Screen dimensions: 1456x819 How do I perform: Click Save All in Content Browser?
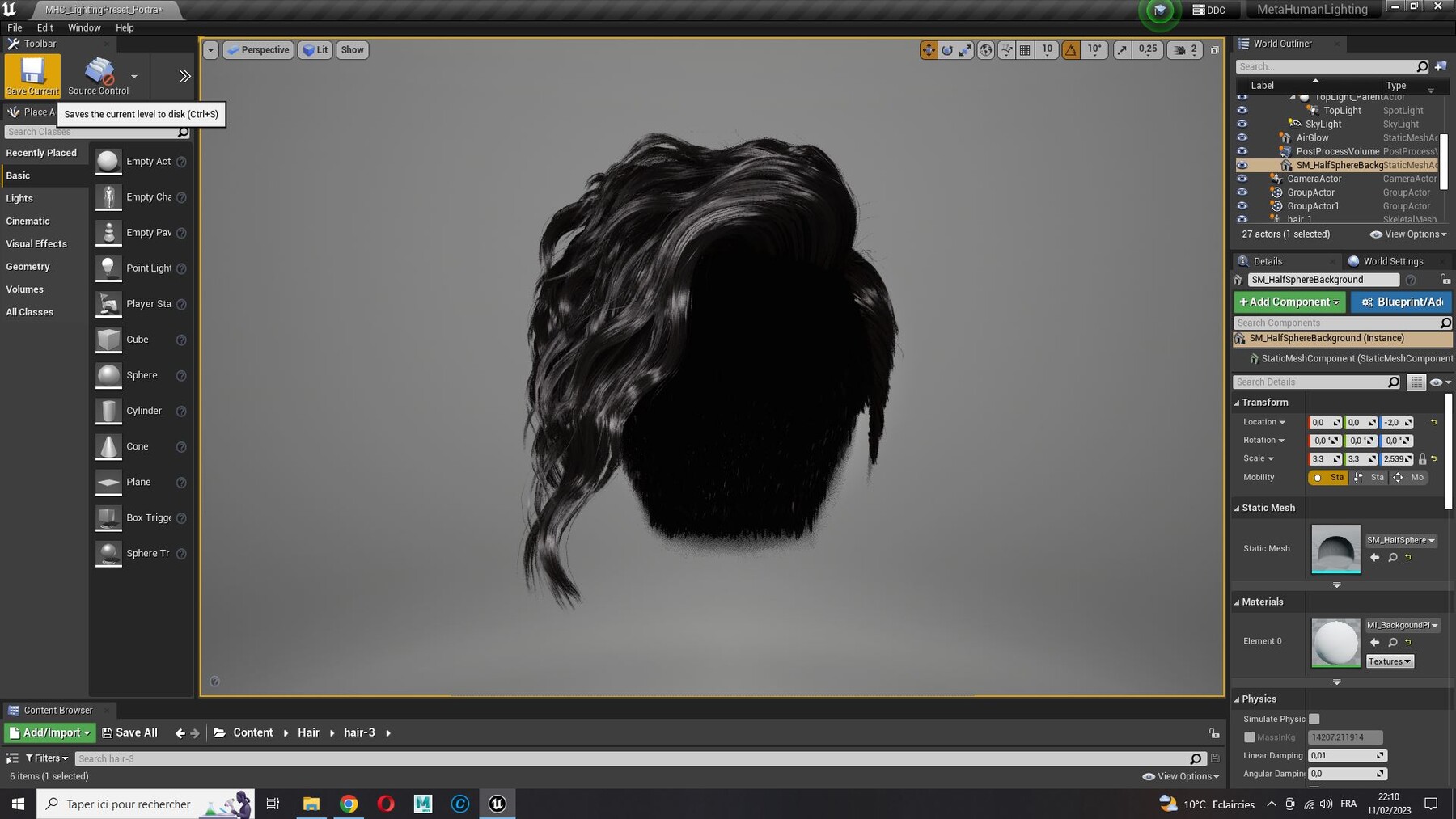pos(129,733)
